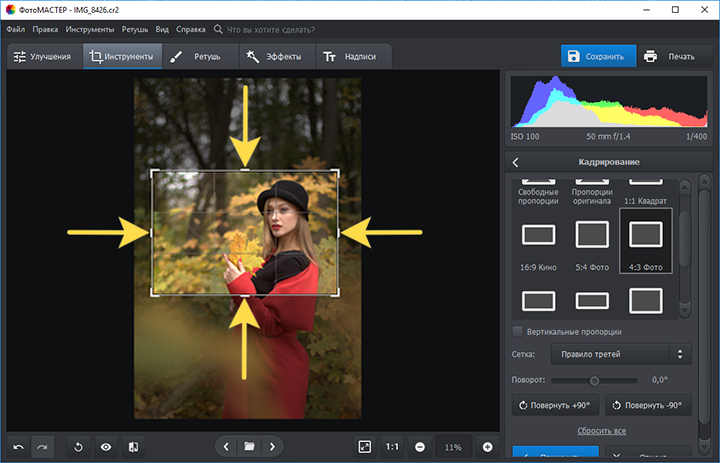
Task: Click the reset rotation icon in bottom toolbar
Action: tap(78, 447)
